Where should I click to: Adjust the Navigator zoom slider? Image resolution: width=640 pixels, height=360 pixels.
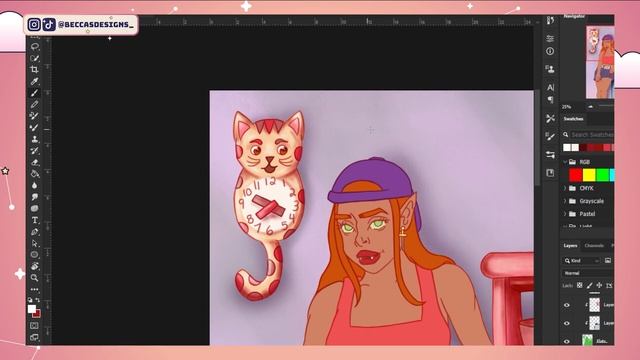(x=607, y=107)
